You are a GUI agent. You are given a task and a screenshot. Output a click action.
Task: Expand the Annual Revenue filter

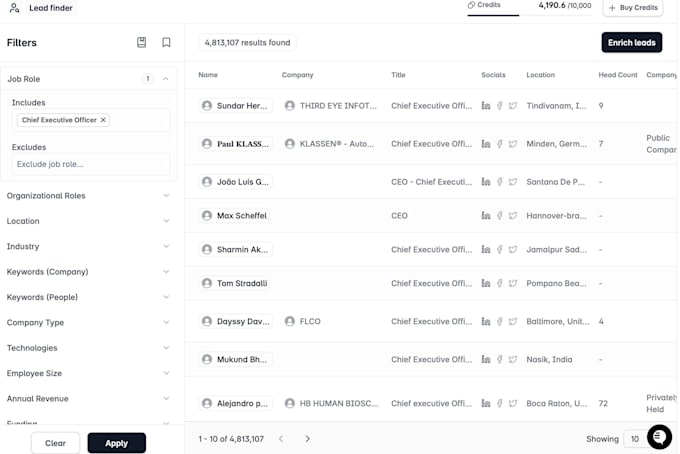click(90, 398)
